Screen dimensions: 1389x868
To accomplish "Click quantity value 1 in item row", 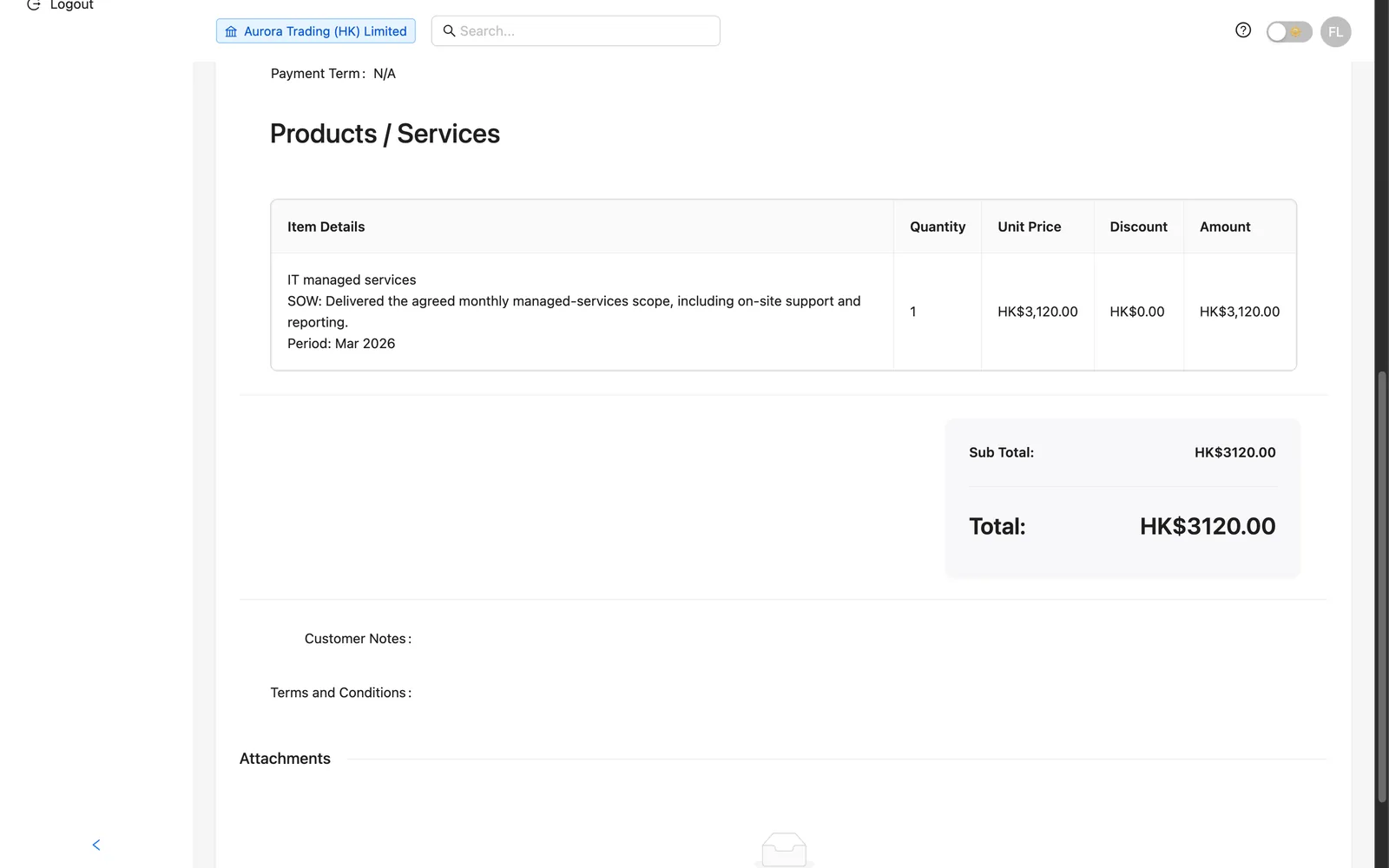I will coord(913,312).
